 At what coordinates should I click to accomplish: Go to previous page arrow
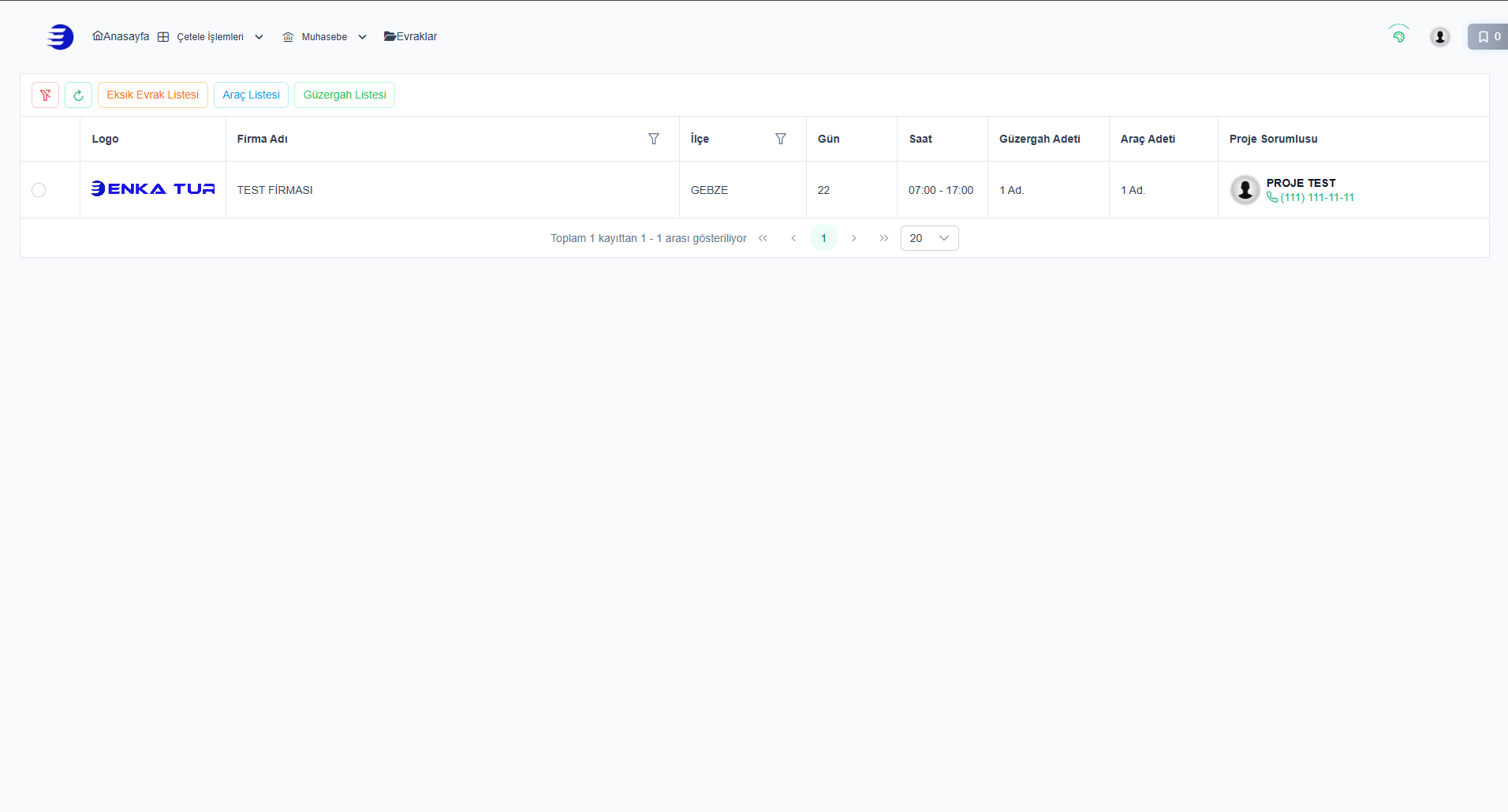[793, 238]
